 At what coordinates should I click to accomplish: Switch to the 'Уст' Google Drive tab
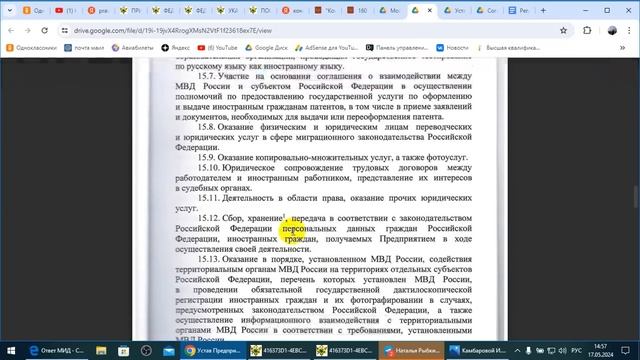click(x=455, y=11)
